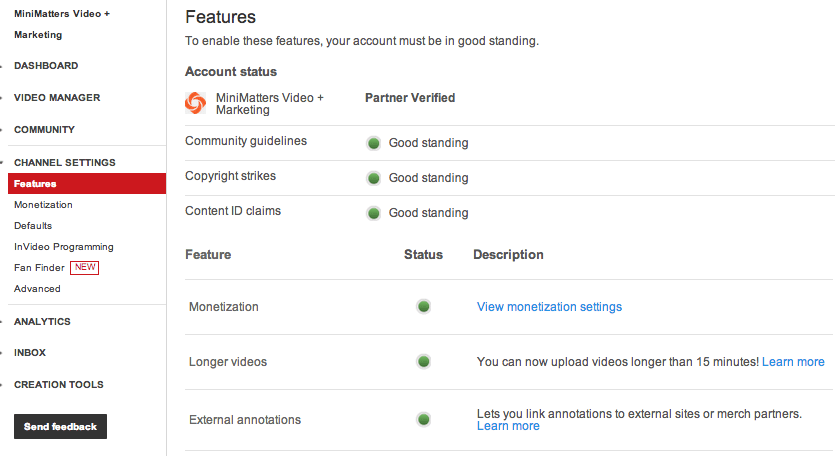835x456 pixels.
Task: Click the Community guidelines green status dot
Action: (374, 143)
